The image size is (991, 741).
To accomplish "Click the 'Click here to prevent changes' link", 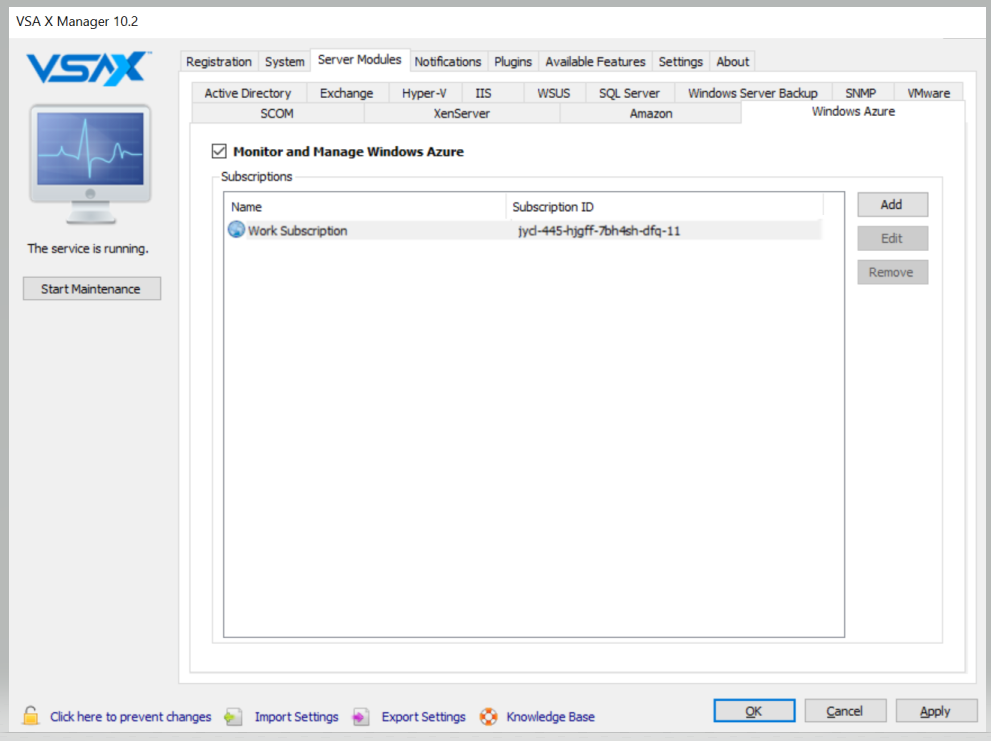I will (x=131, y=716).
